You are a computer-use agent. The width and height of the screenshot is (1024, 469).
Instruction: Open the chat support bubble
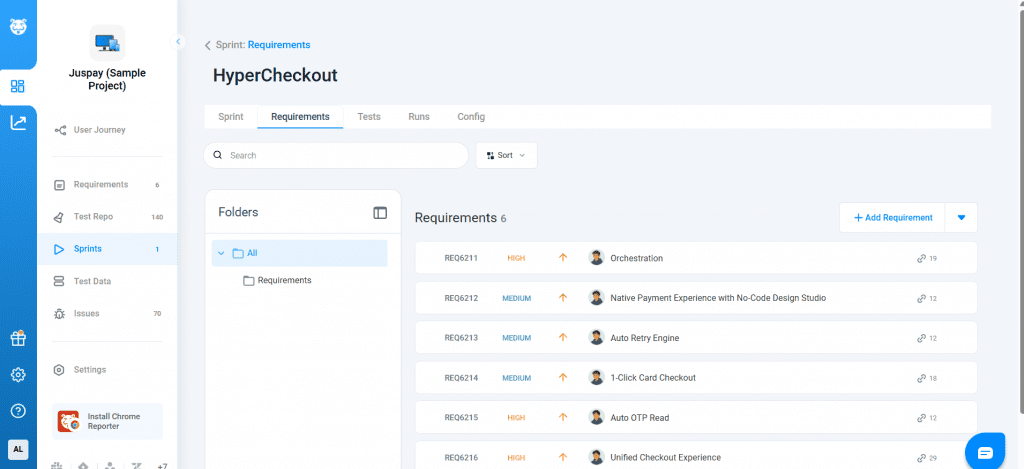[x=984, y=452]
